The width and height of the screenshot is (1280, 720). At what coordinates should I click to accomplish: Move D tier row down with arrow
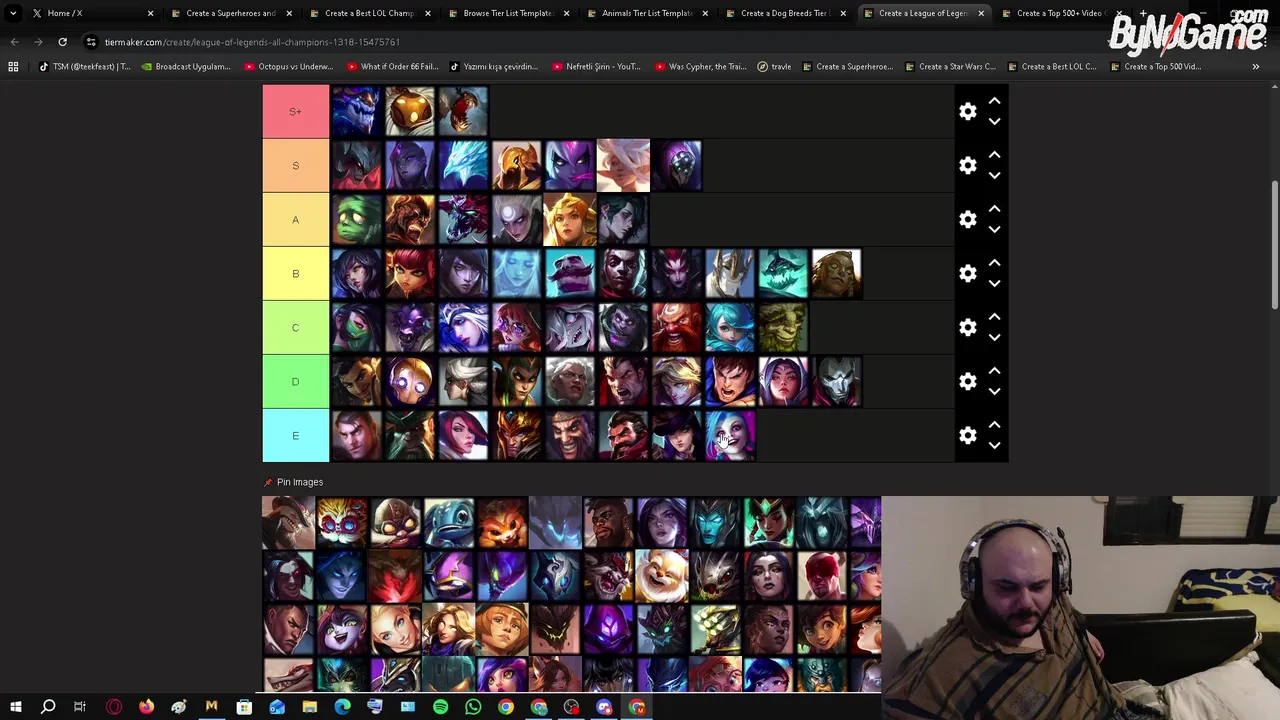[994, 391]
